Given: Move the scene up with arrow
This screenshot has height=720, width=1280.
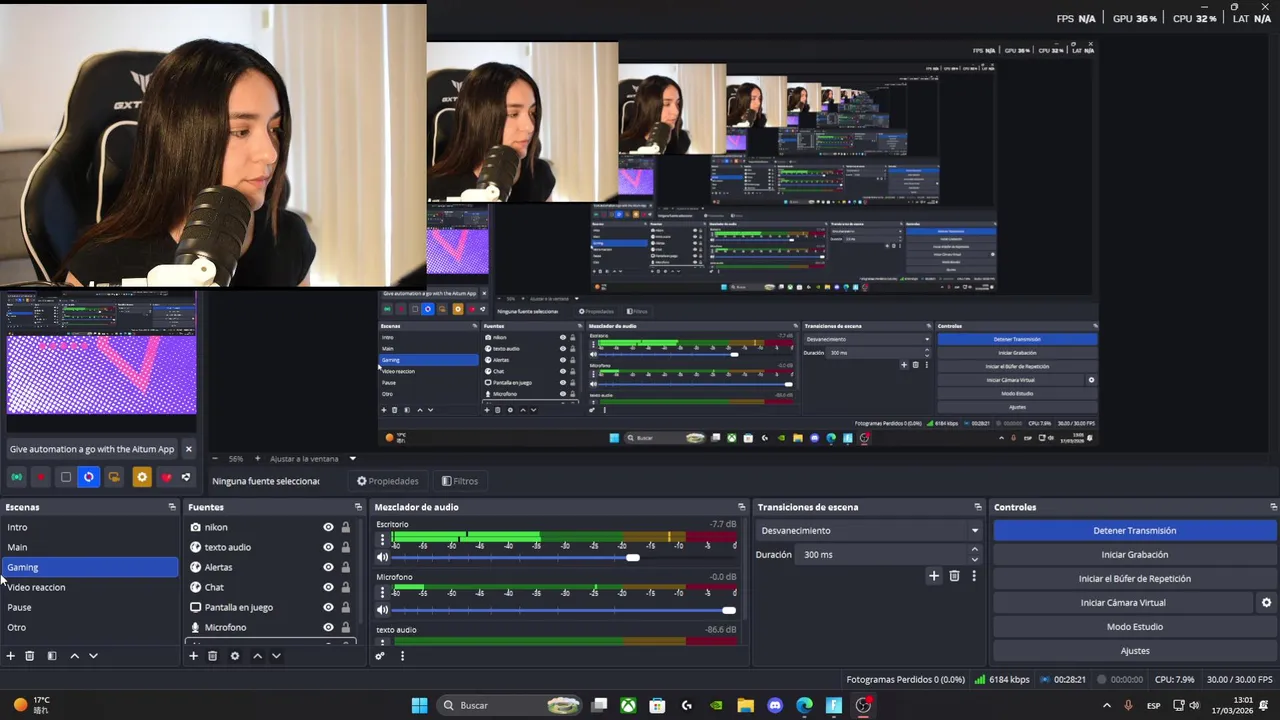Looking at the screenshot, I should point(74,656).
